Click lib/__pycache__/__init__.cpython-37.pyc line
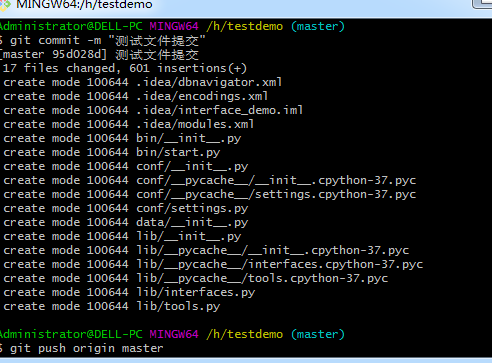This screenshot has height=363, width=492. pos(206,251)
